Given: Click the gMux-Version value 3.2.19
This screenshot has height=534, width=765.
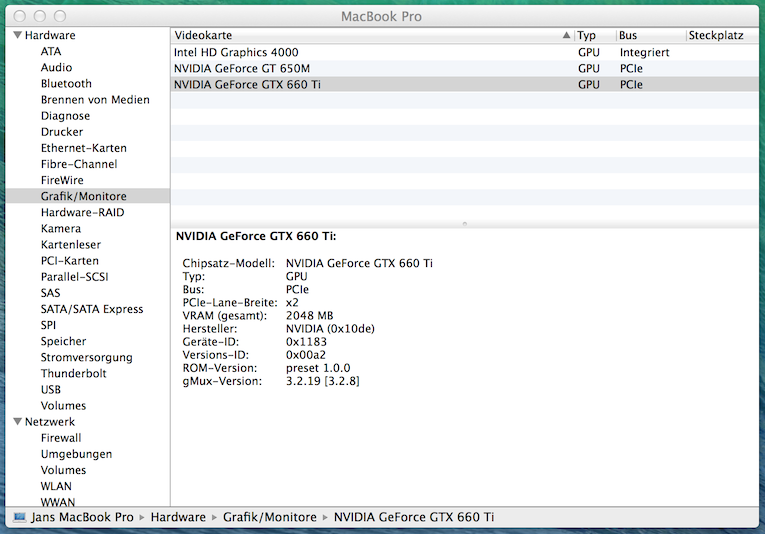Looking at the screenshot, I should 322,381.
